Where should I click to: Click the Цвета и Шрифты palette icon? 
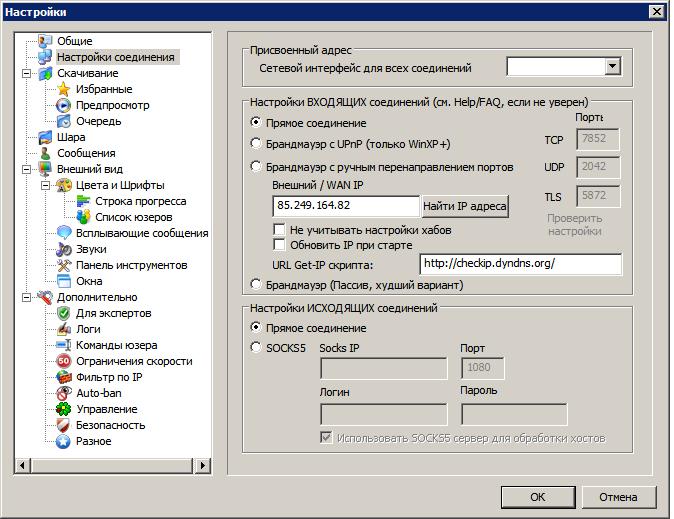(64, 185)
